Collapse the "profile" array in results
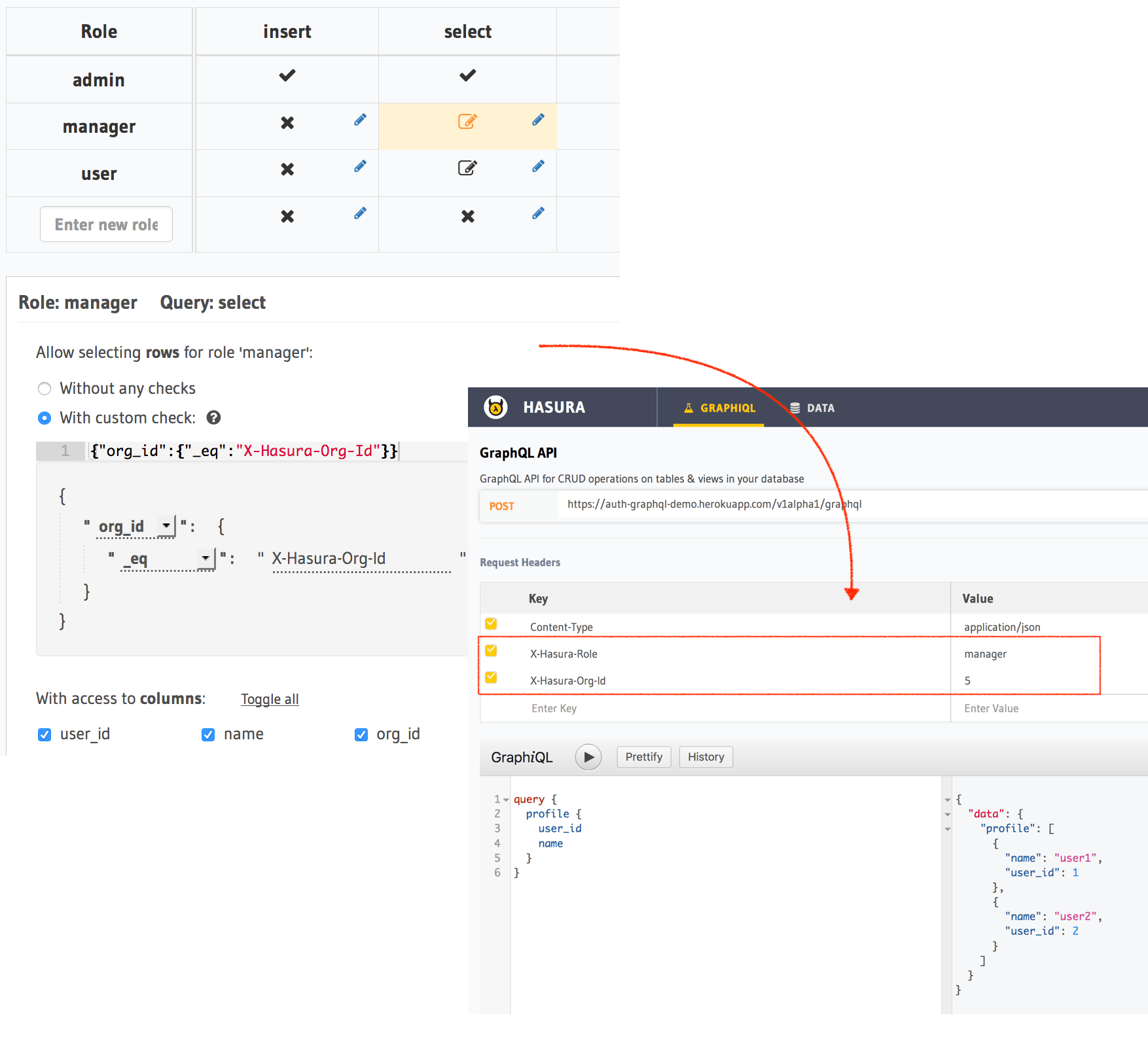Screen dimensions: 1148x1039 (947, 829)
